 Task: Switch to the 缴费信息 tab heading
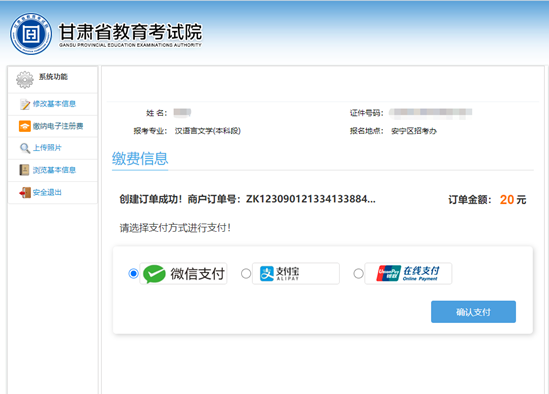click(x=140, y=159)
